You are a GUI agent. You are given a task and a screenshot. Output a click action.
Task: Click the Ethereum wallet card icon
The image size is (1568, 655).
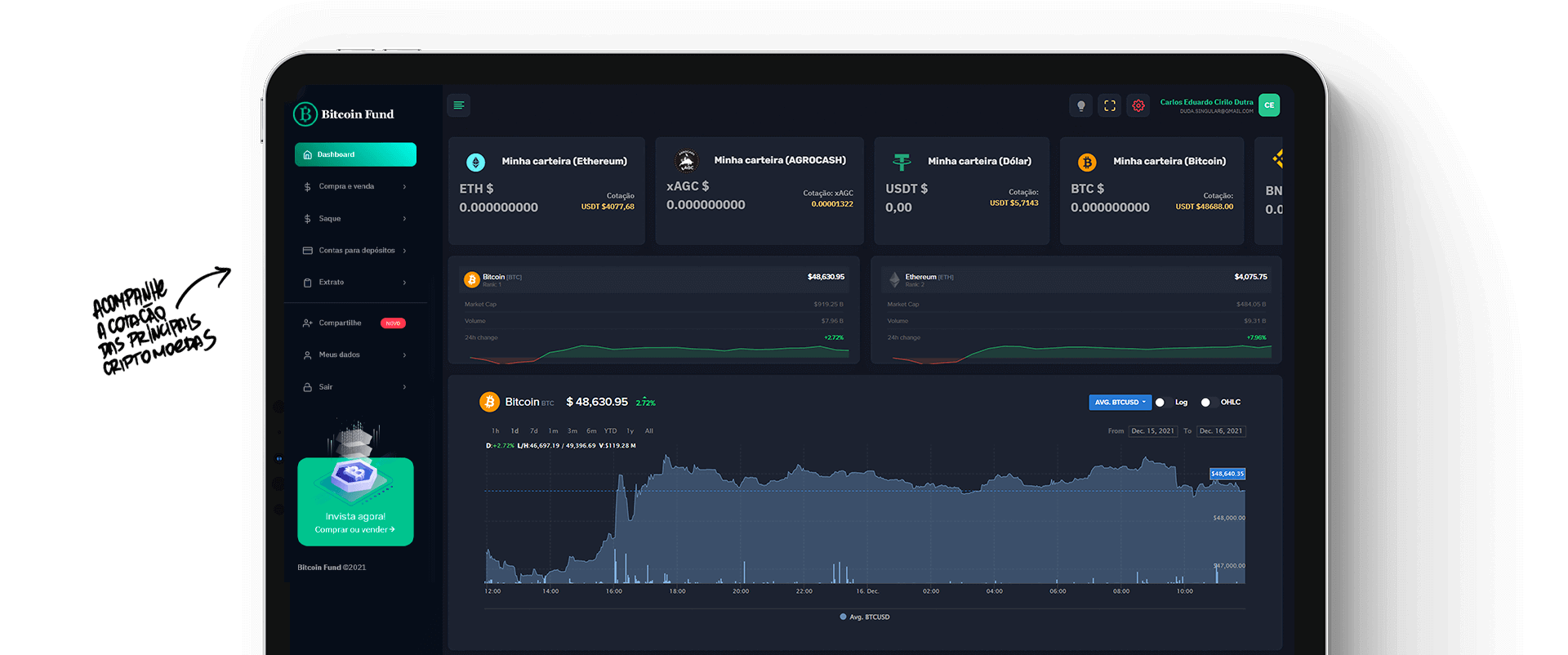(475, 163)
